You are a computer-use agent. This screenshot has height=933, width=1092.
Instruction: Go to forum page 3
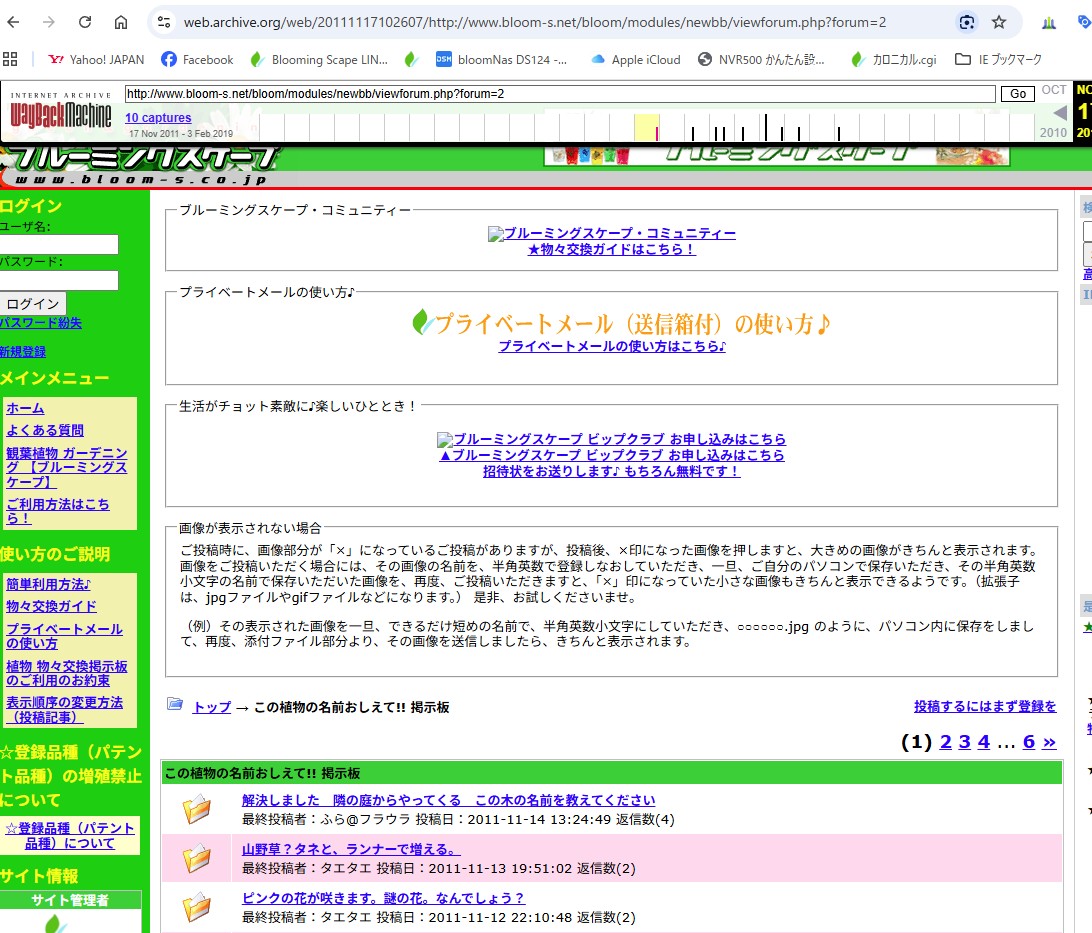tap(965, 742)
